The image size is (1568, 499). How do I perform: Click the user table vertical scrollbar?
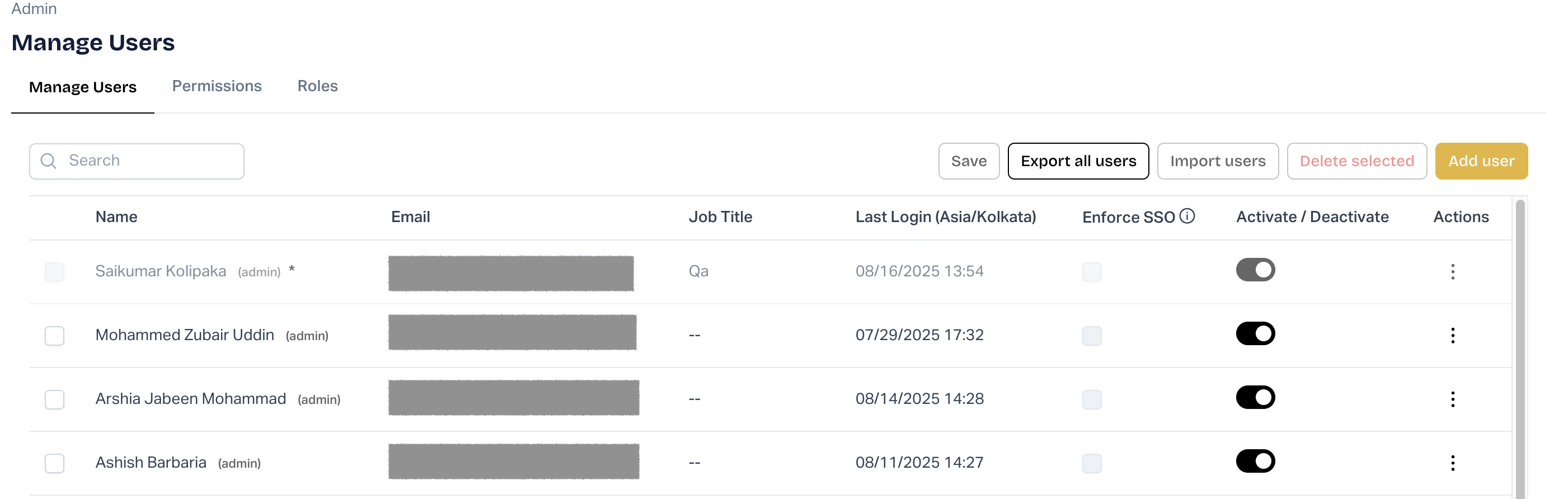[1519, 347]
